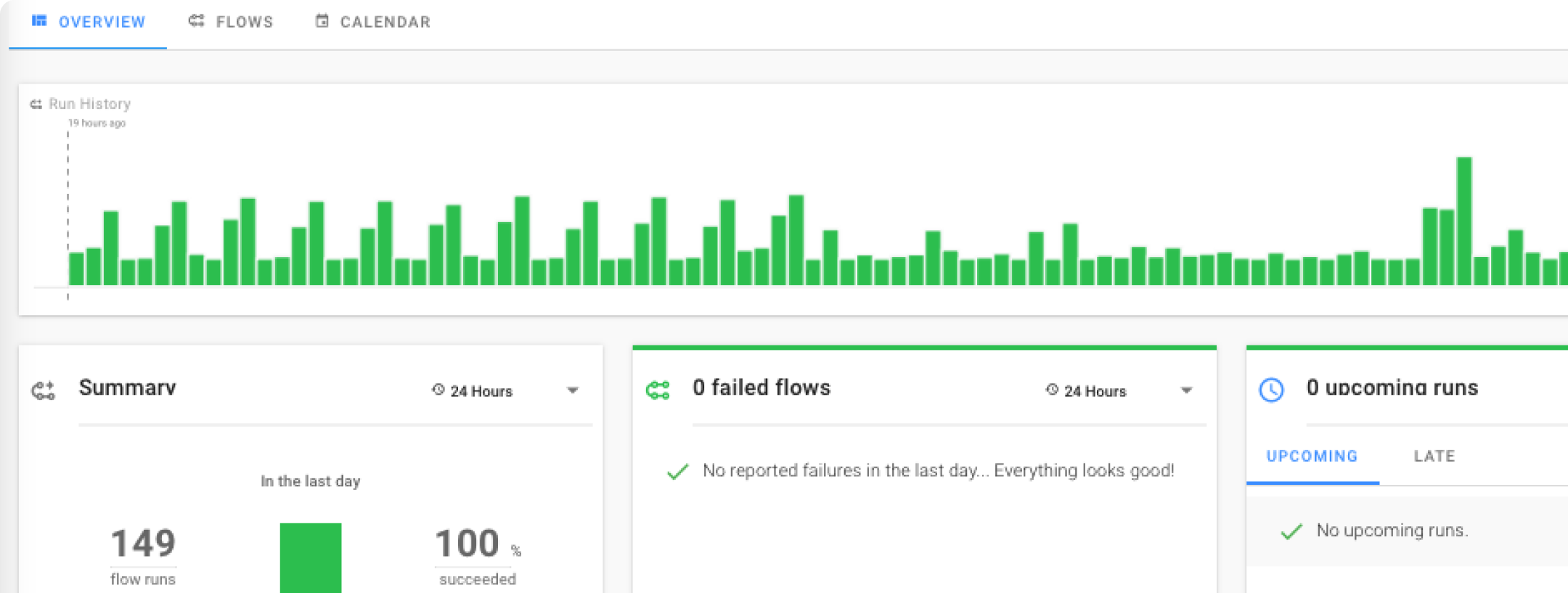Screen dimensions: 1568x593
Task: Click the '0 failed flows' heading
Action: [761, 388]
